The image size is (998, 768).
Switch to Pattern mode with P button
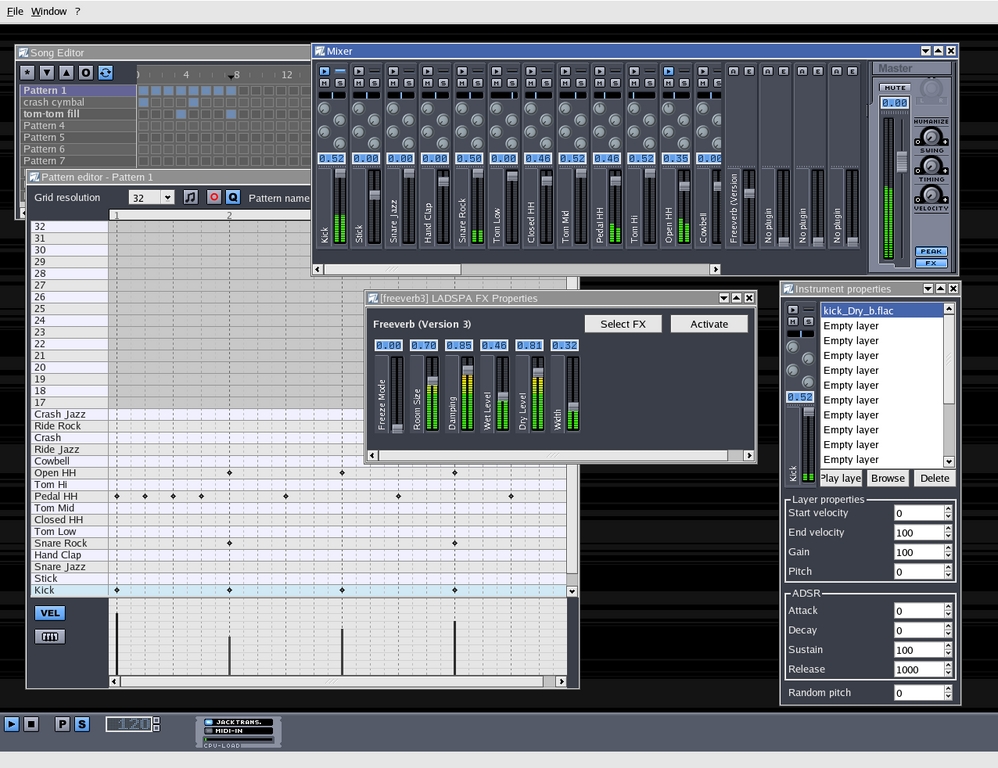[x=62, y=724]
